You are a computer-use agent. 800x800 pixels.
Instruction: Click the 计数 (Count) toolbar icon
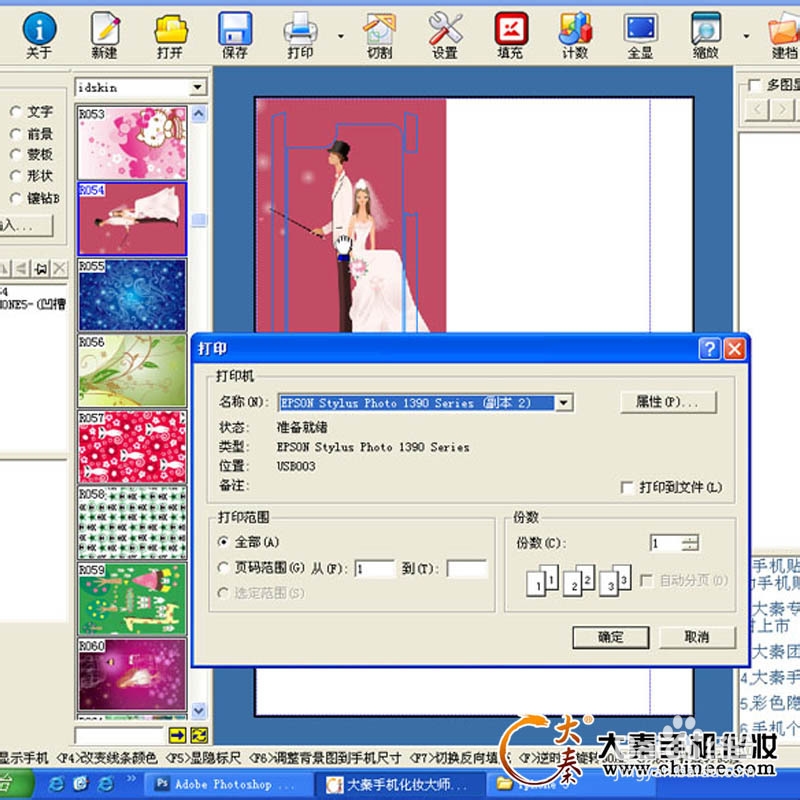tap(575, 35)
